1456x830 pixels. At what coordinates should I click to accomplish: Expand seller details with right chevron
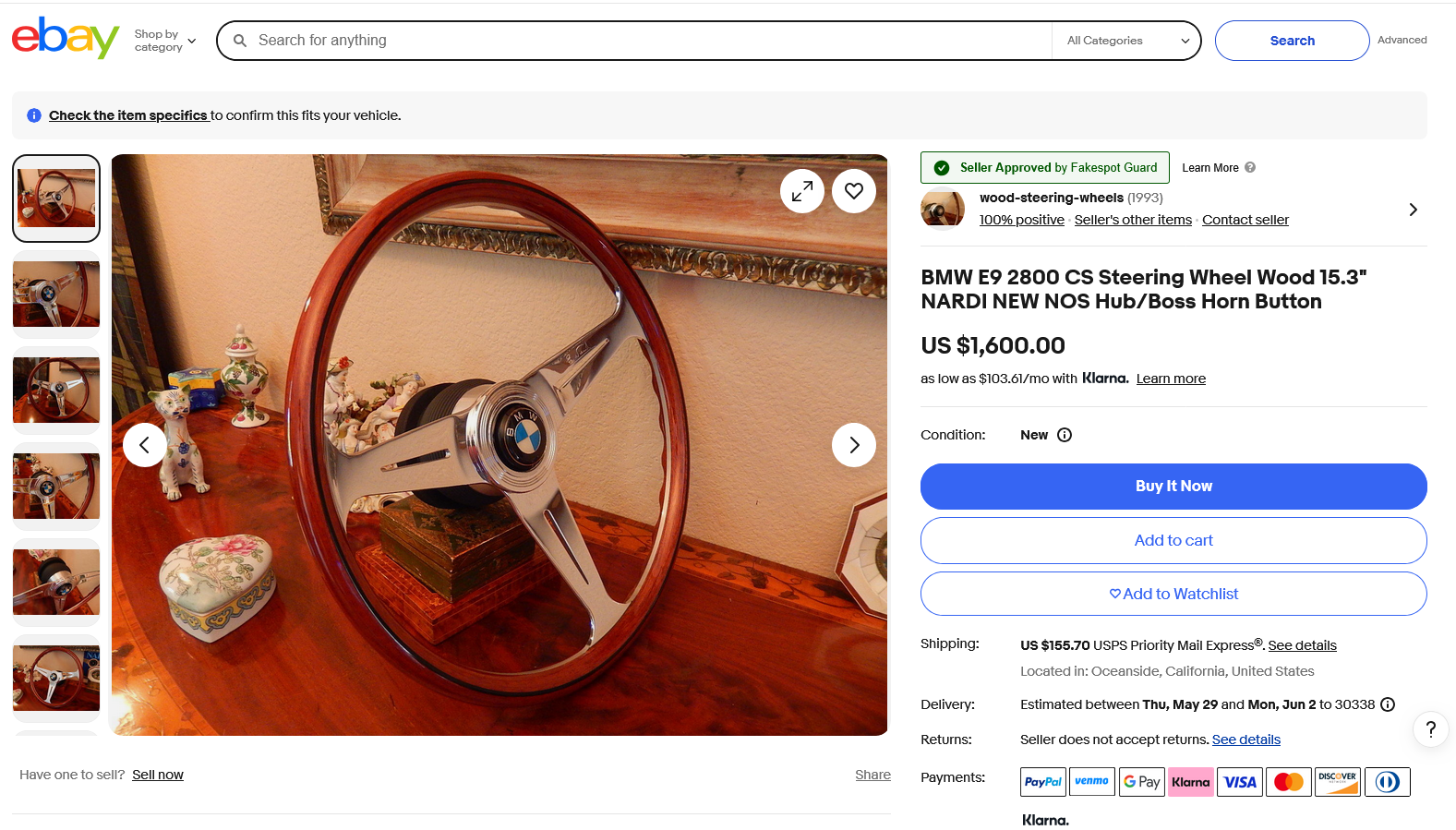(x=1413, y=210)
